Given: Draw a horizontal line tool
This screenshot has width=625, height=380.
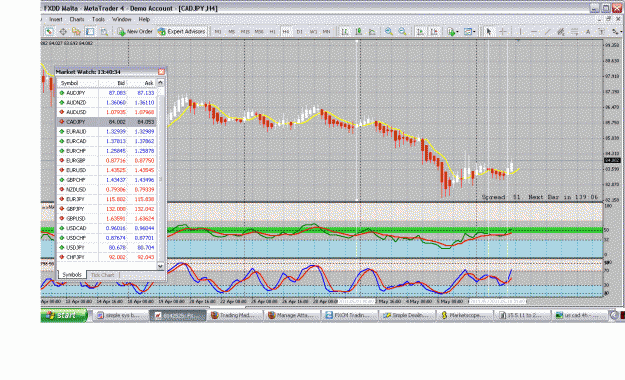Looking at the screenshot, I should (x=534, y=32).
